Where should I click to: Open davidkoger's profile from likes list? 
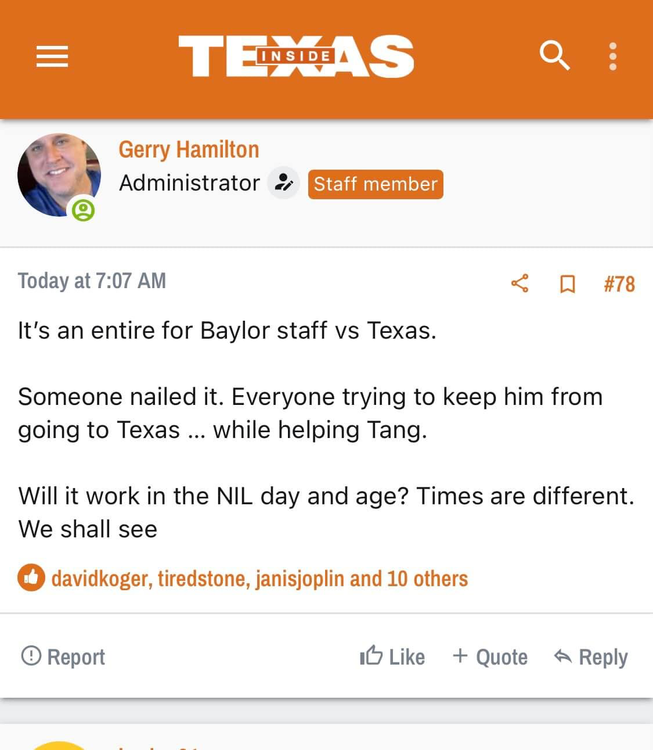coord(100,578)
